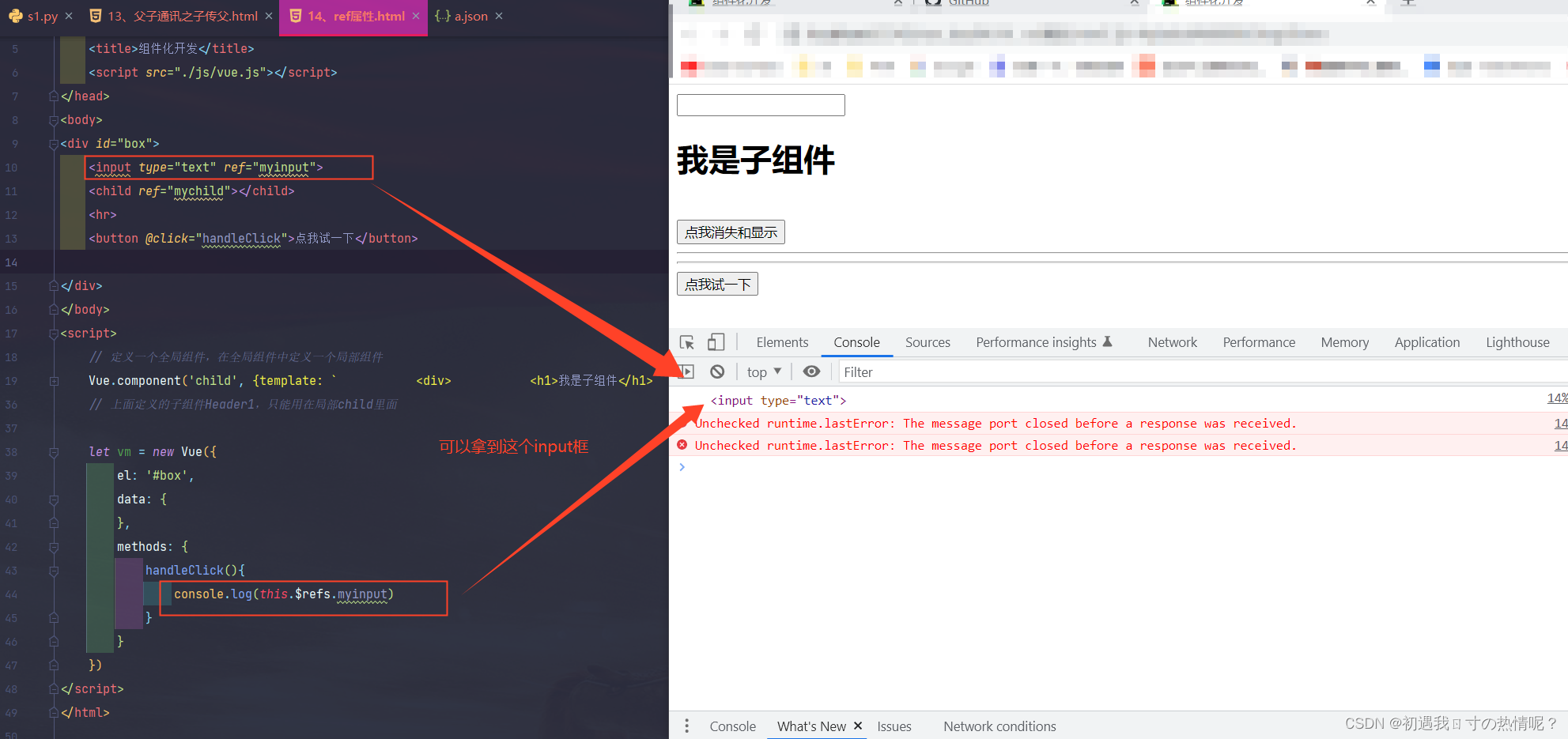Open the source link of the first runtime error
The width and height of the screenshot is (1568, 739).
coord(1561,424)
